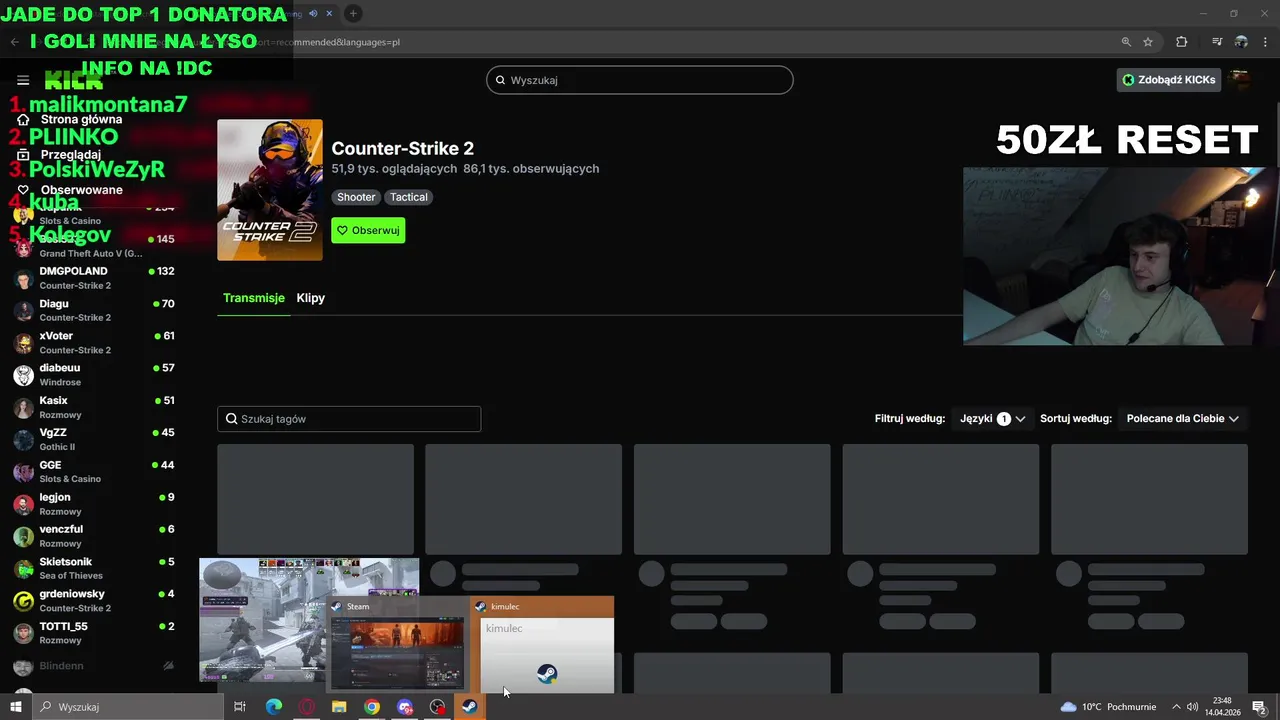Image resolution: width=1280 pixels, height=720 pixels.
Task: Open xVoter channel avatar
Action: click(23, 343)
